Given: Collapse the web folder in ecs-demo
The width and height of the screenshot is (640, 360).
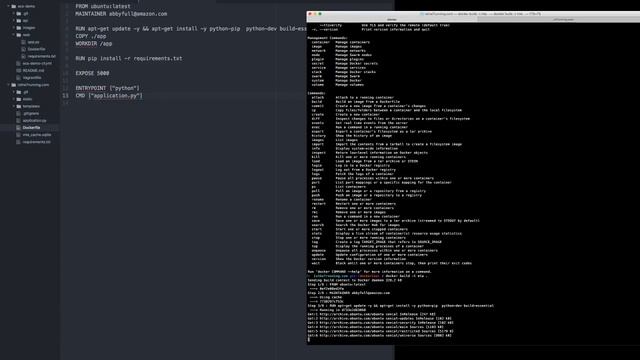Looking at the screenshot, I should [14, 35].
